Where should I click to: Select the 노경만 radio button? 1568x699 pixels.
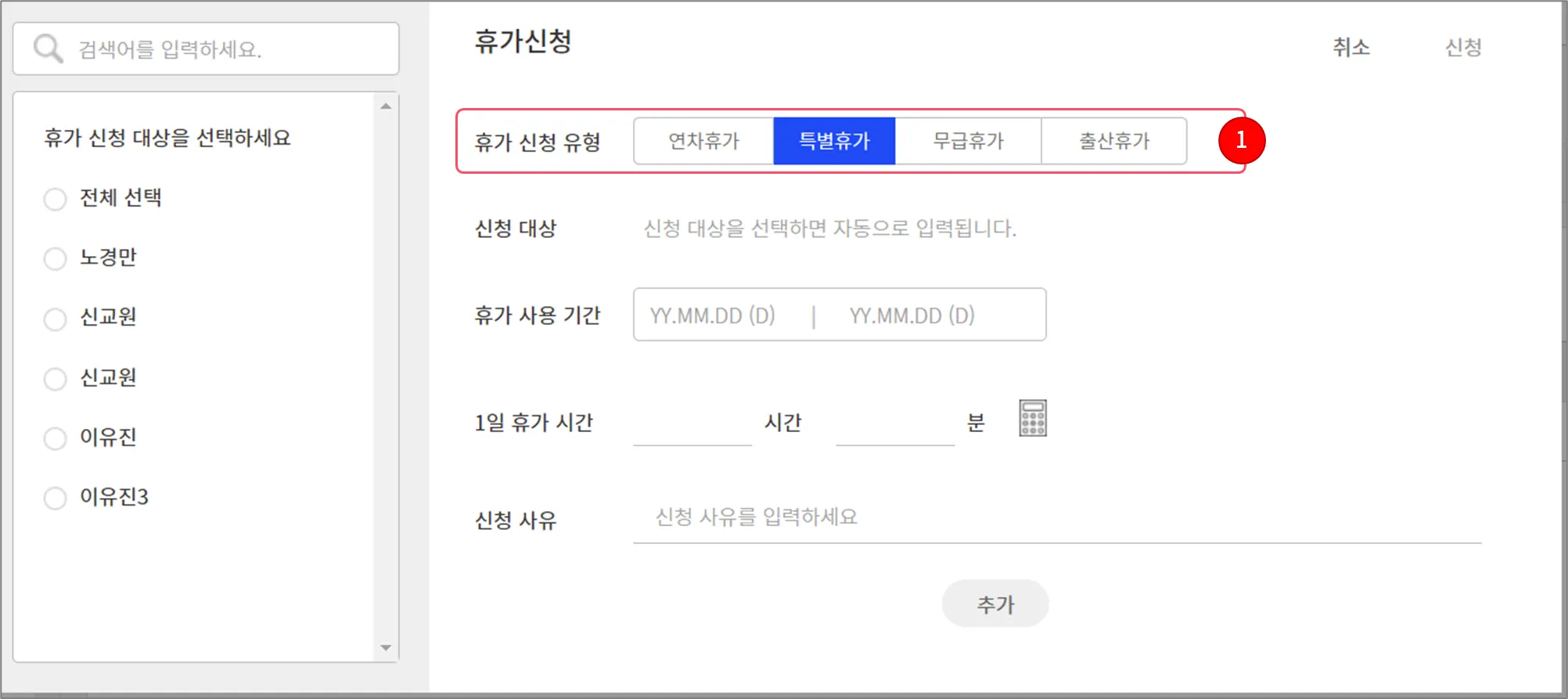tap(55, 258)
